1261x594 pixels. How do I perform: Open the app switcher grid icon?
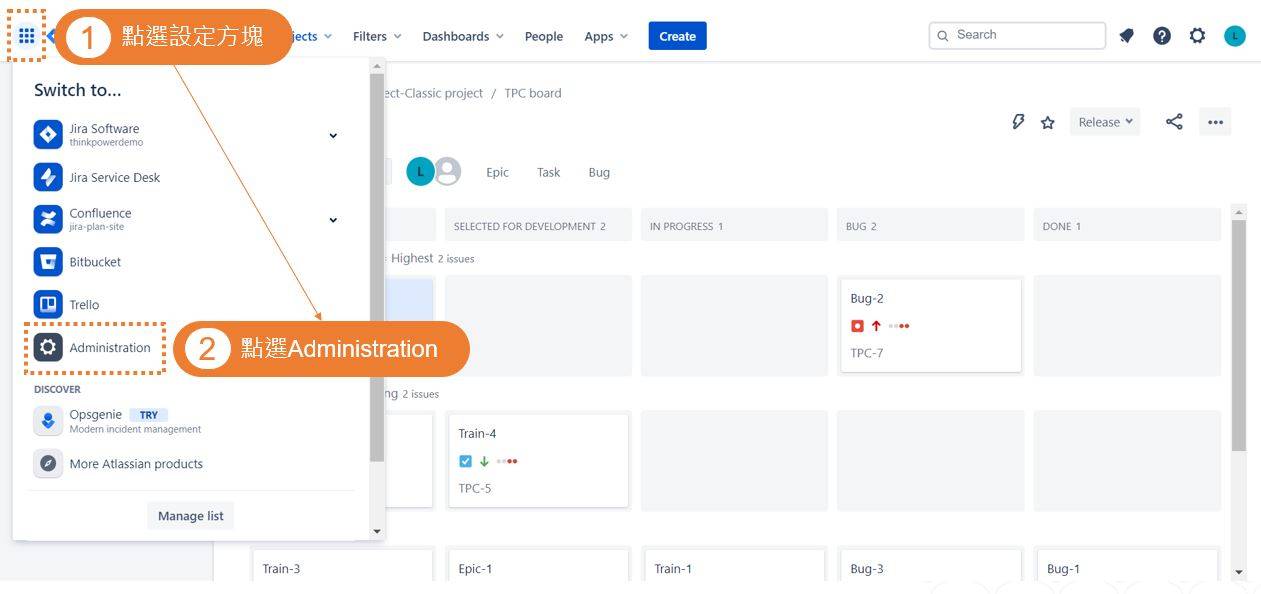(27, 36)
